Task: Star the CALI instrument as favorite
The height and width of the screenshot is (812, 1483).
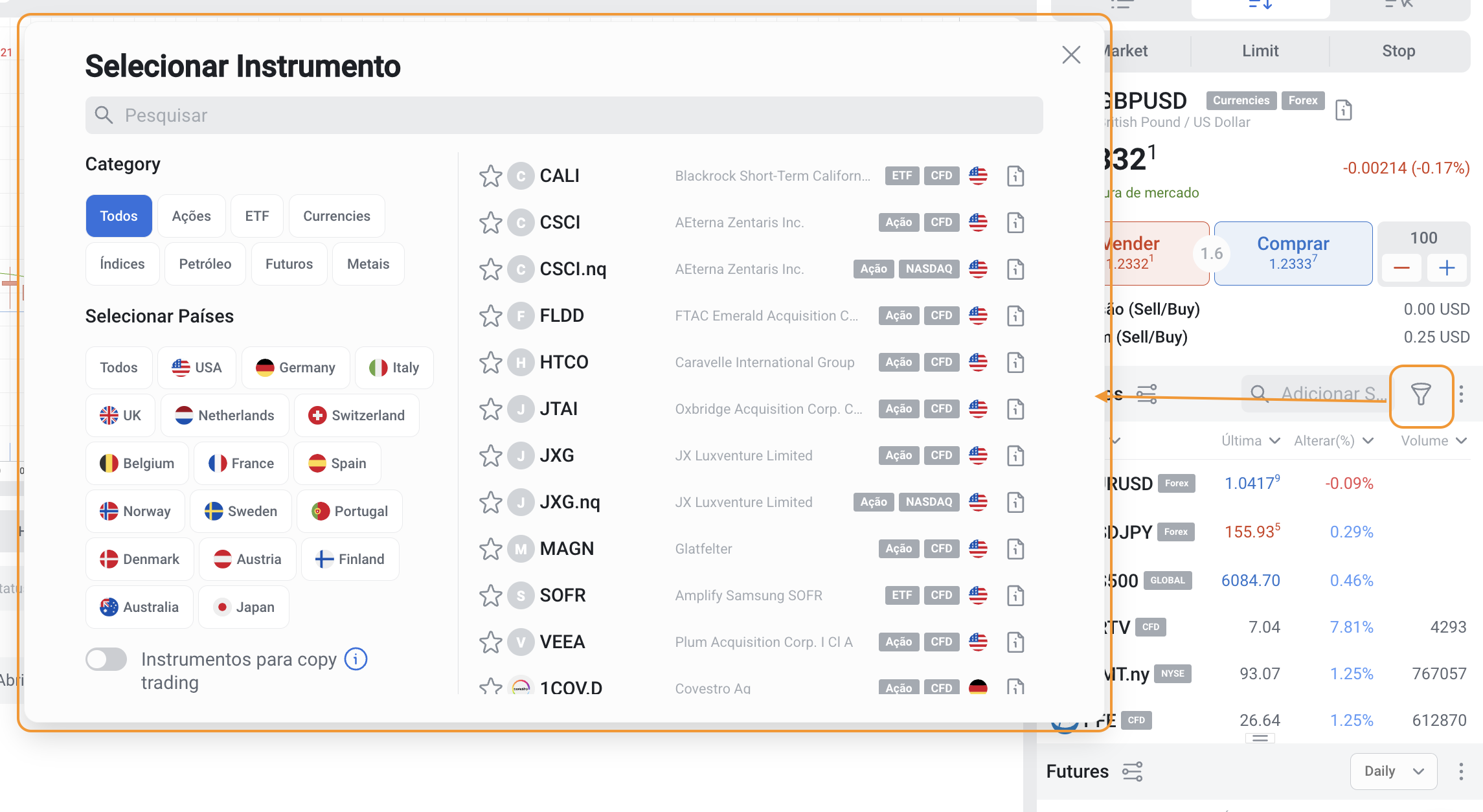Action: pyautogui.click(x=490, y=176)
